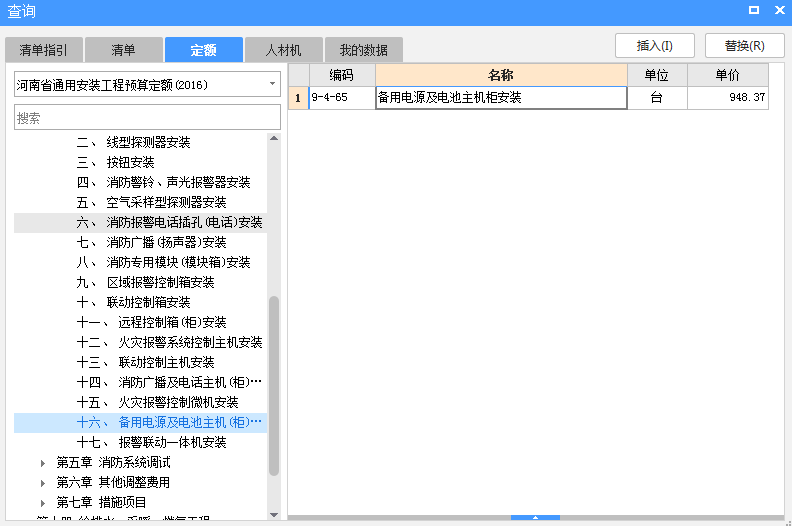
Task: Select 三、按钮安装 tree item
Action: point(115,162)
